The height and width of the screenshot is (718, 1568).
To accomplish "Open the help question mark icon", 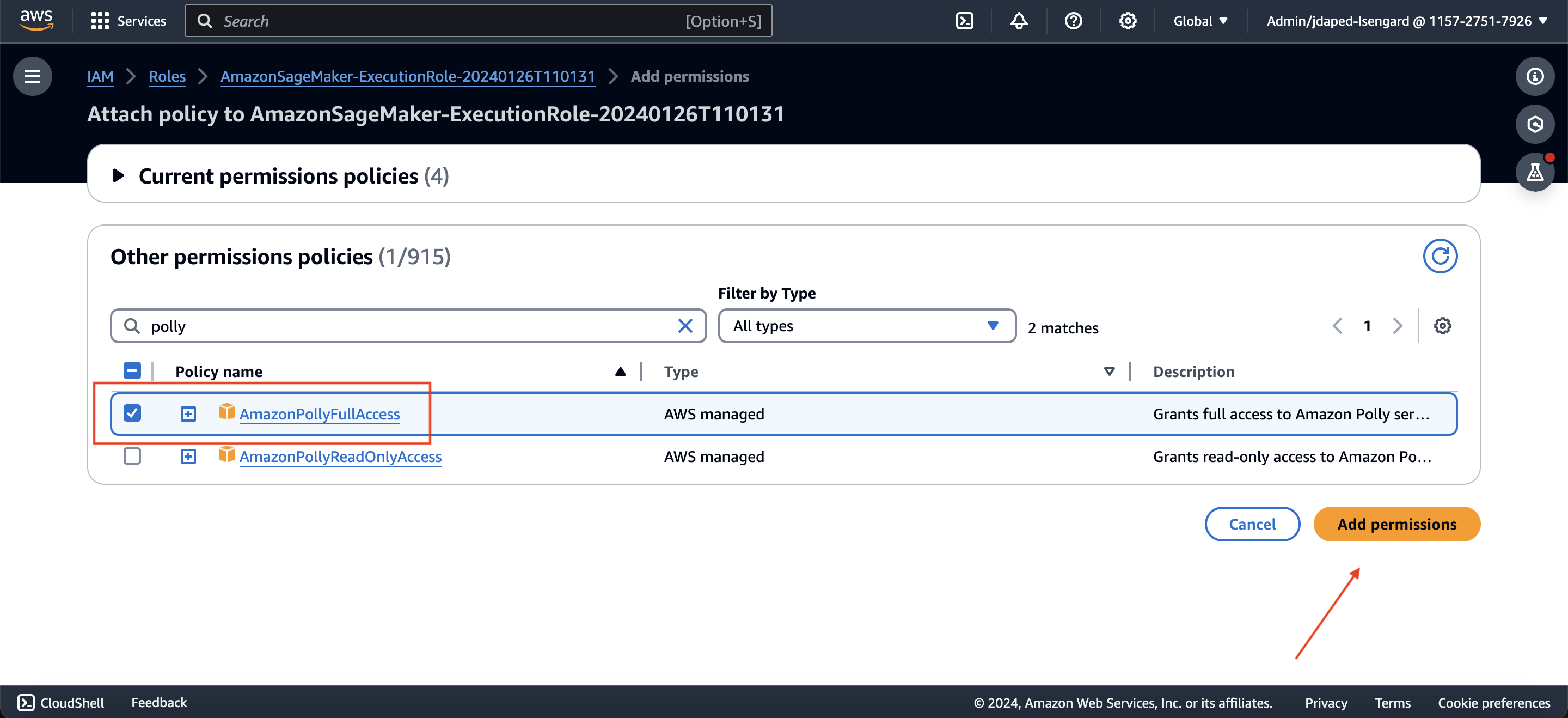I will coord(1073,21).
